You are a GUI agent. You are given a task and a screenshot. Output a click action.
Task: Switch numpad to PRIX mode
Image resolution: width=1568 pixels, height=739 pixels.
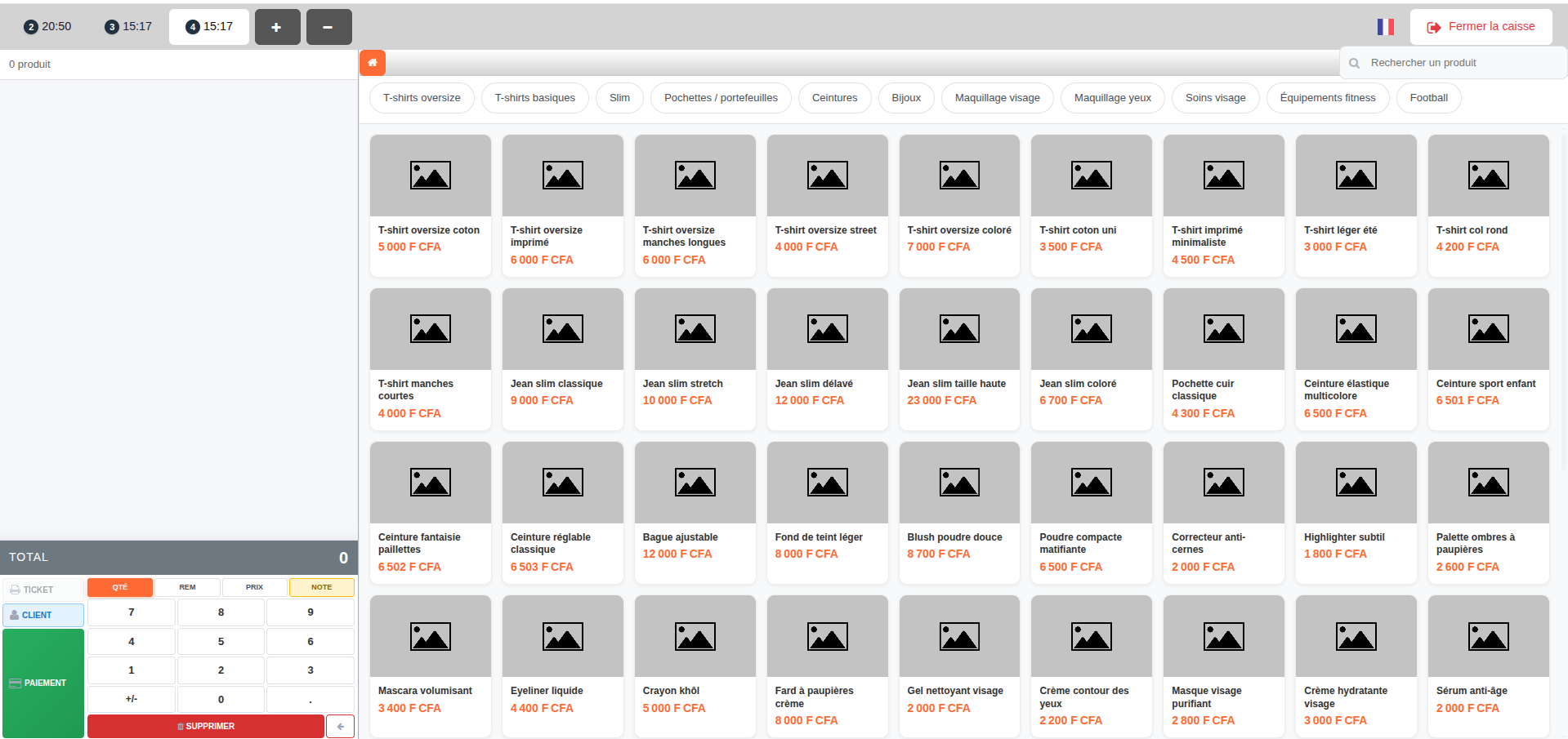(254, 587)
